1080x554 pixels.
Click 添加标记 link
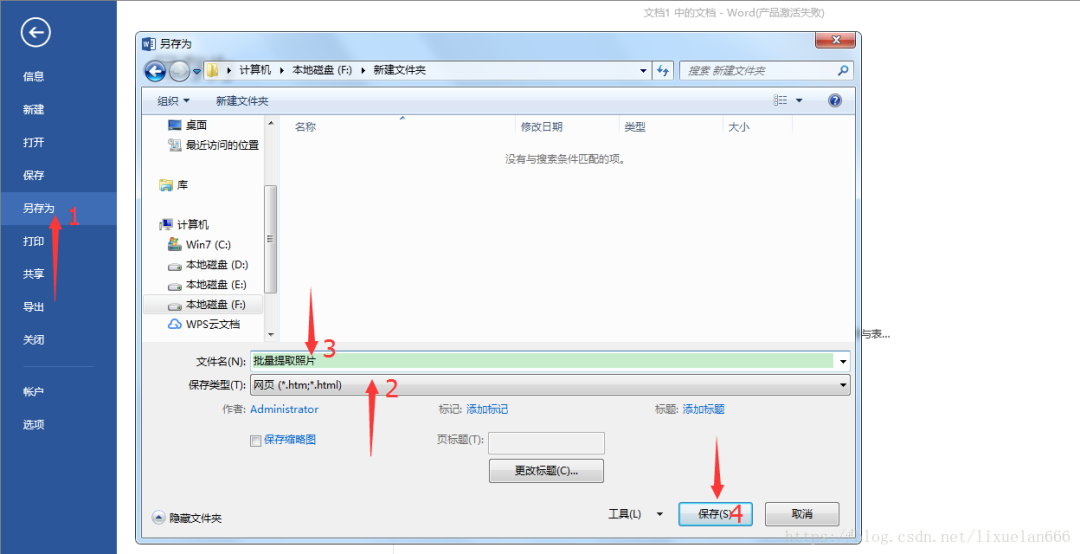(x=487, y=409)
